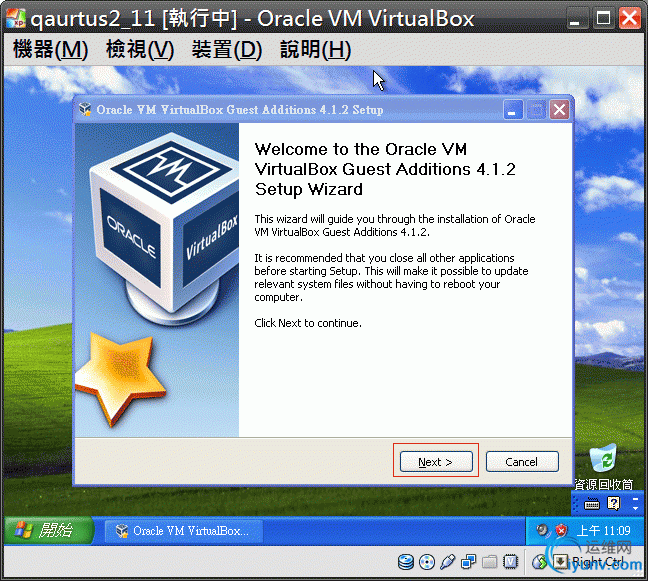648x581 pixels.
Task: Click the red security shield tray icon
Action: tap(561, 530)
